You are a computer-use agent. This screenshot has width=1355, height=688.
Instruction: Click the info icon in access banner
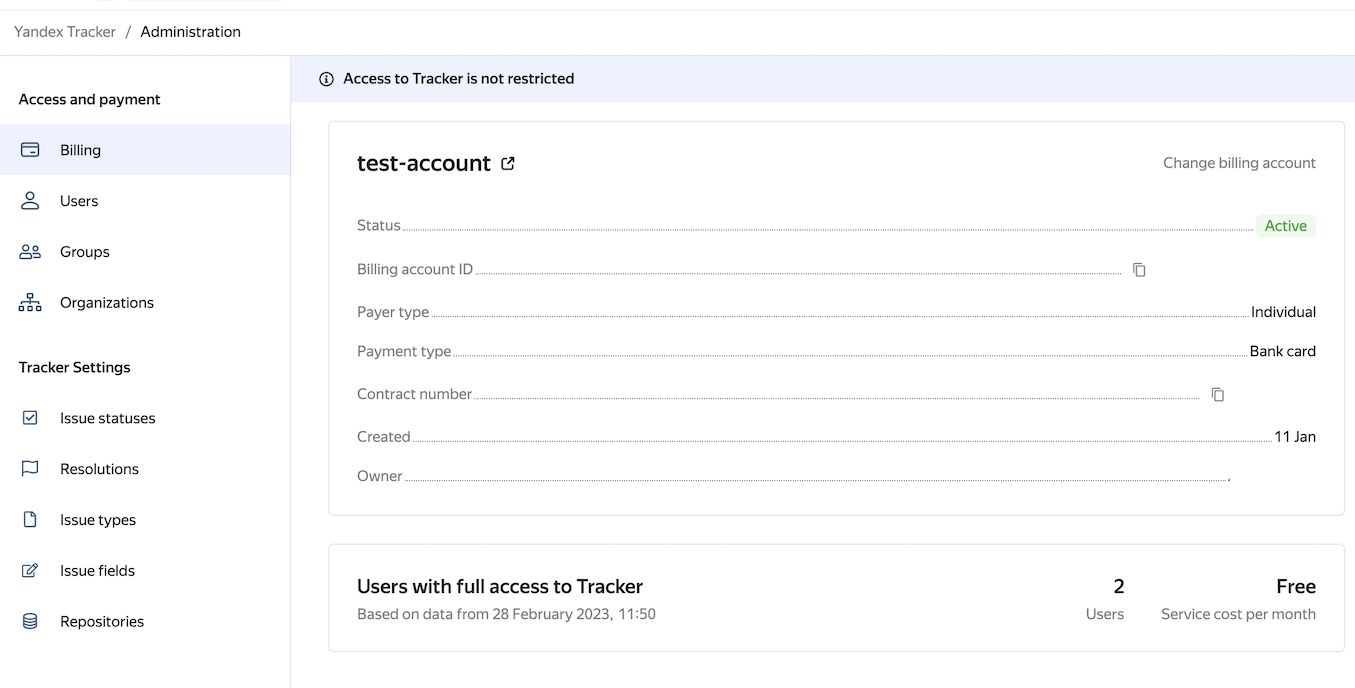pyautogui.click(x=326, y=79)
